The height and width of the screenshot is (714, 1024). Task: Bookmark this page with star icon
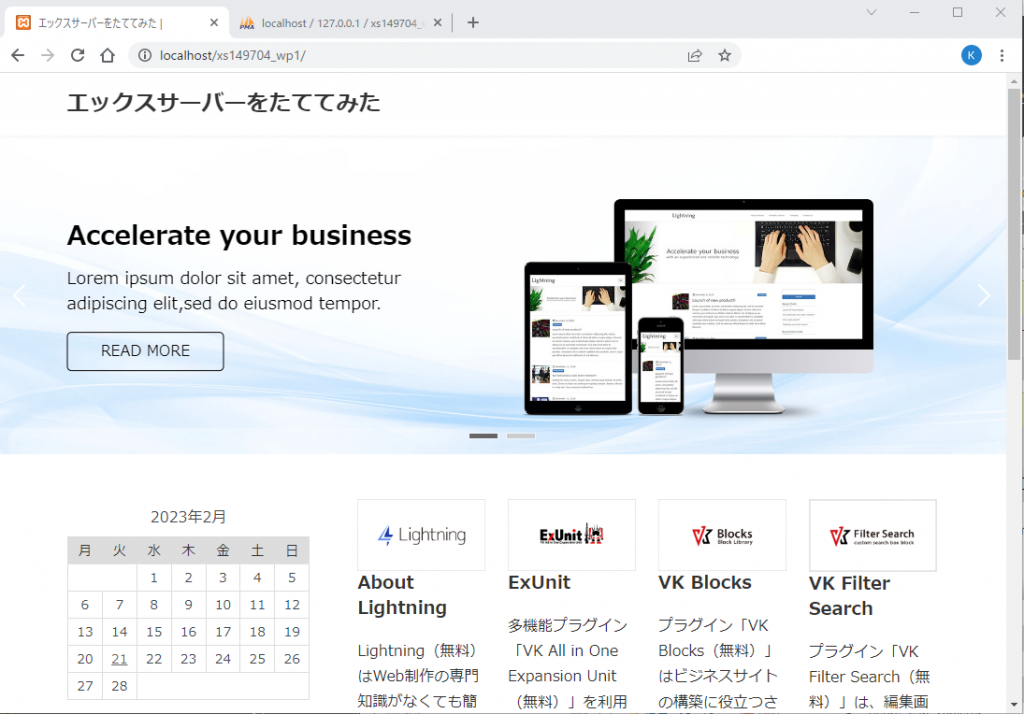point(725,56)
